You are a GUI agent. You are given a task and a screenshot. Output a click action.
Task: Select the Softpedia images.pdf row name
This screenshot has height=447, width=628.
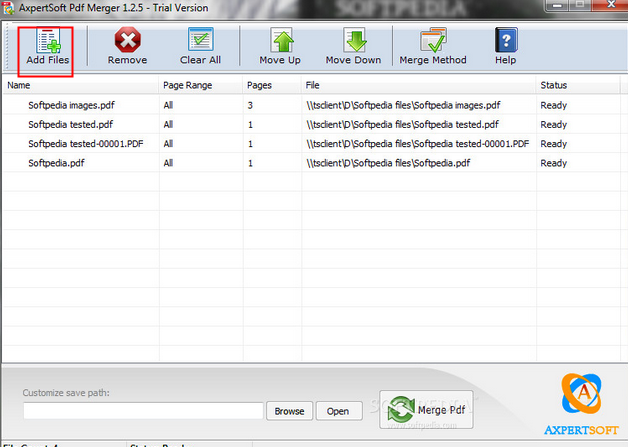71,105
